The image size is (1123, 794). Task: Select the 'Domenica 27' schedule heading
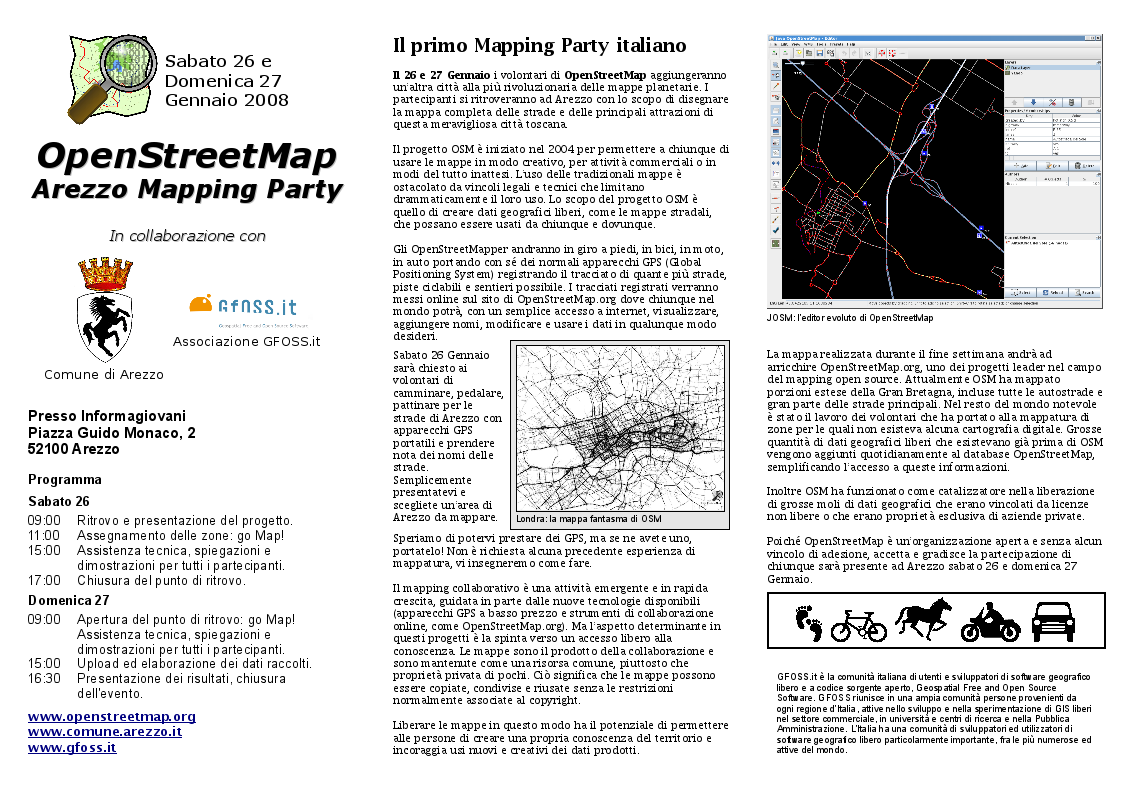[69, 600]
